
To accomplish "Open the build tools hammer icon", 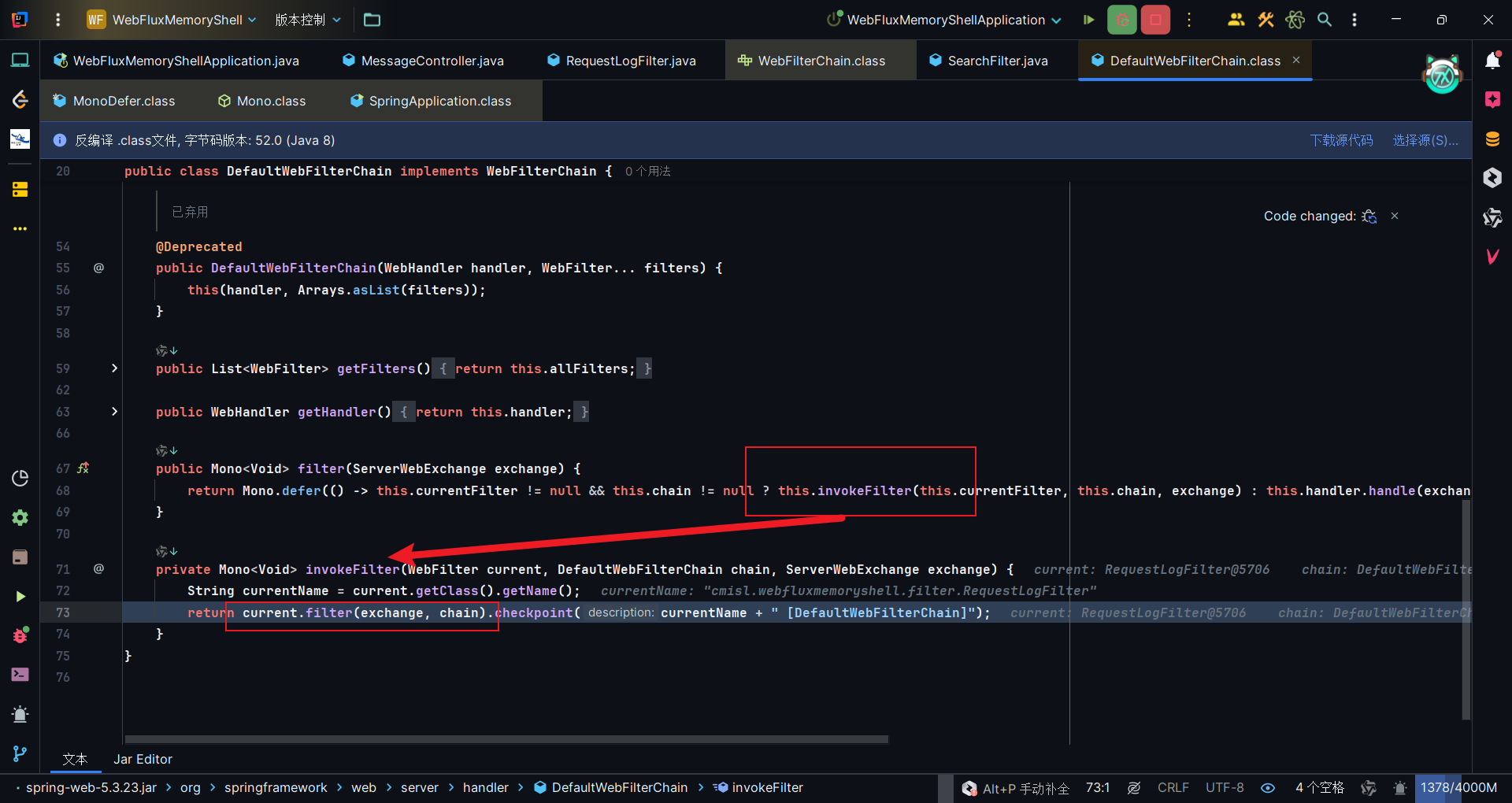I will (1266, 20).
